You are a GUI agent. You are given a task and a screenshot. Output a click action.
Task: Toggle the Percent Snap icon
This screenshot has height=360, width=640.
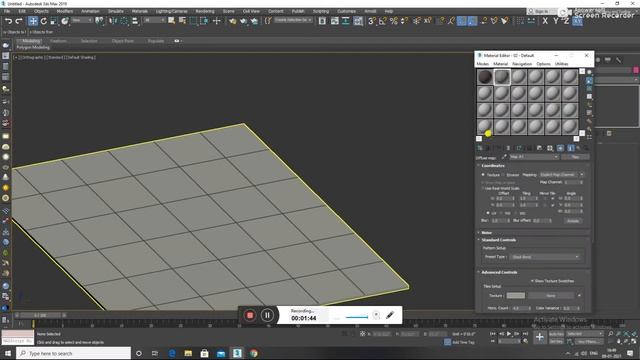(x=393, y=21)
